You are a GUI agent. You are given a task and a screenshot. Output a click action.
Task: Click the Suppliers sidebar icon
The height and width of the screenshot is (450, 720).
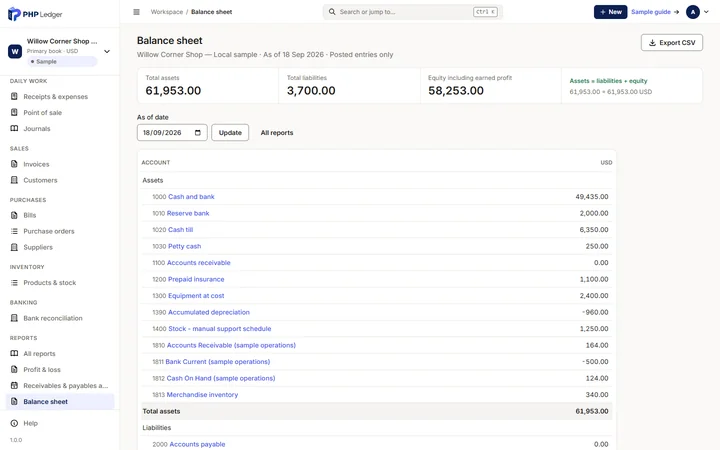(x=14, y=247)
